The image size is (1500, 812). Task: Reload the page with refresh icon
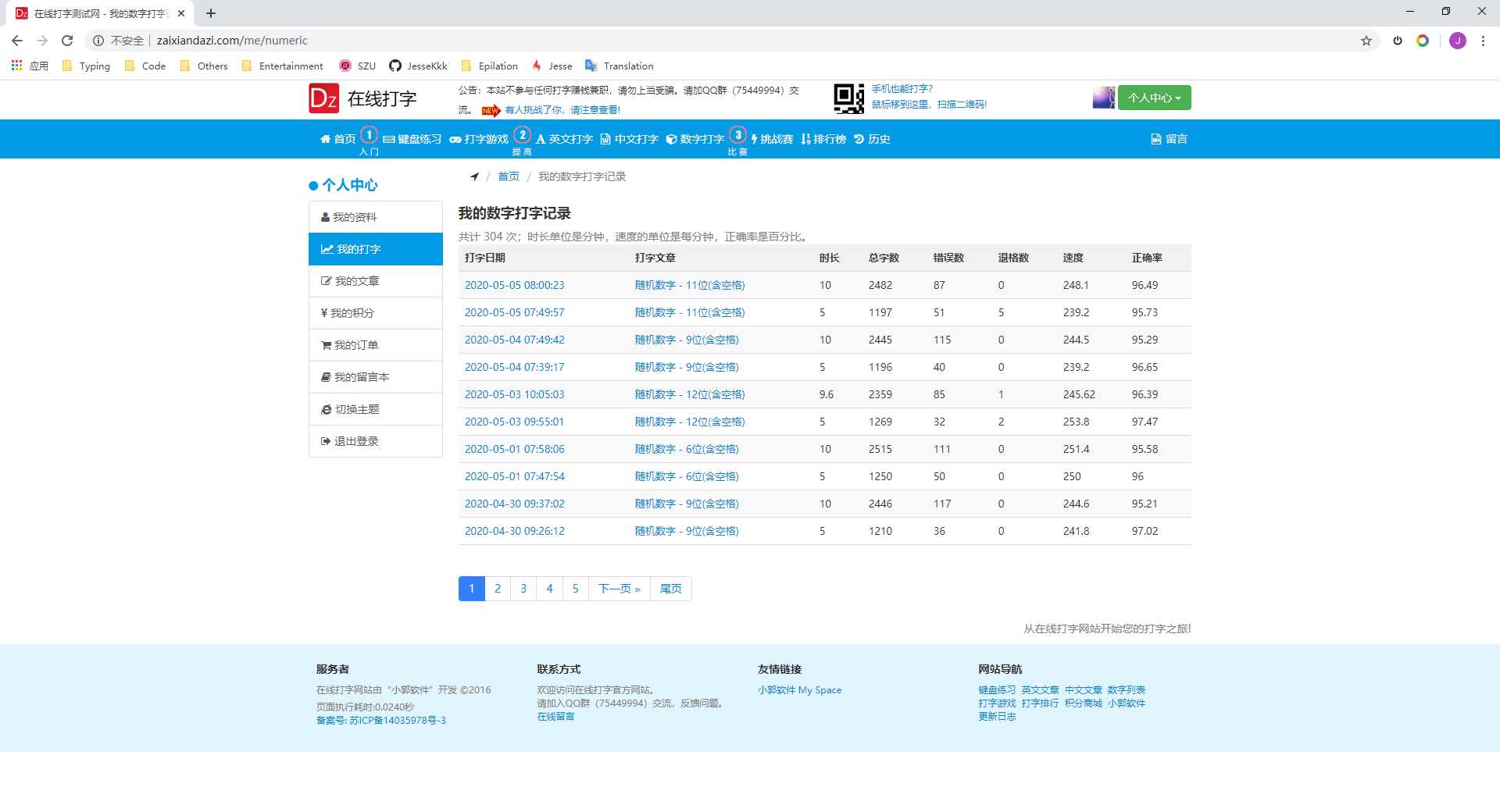67,41
